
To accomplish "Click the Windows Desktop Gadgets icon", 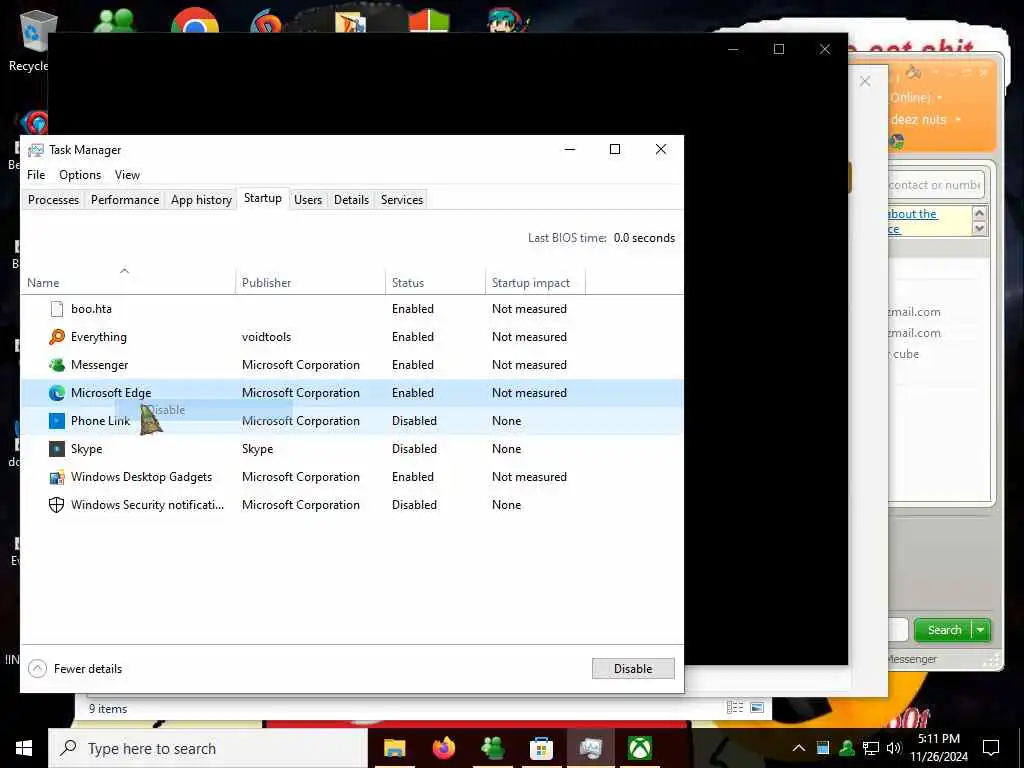I will pyautogui.click(x=57, y=477).
